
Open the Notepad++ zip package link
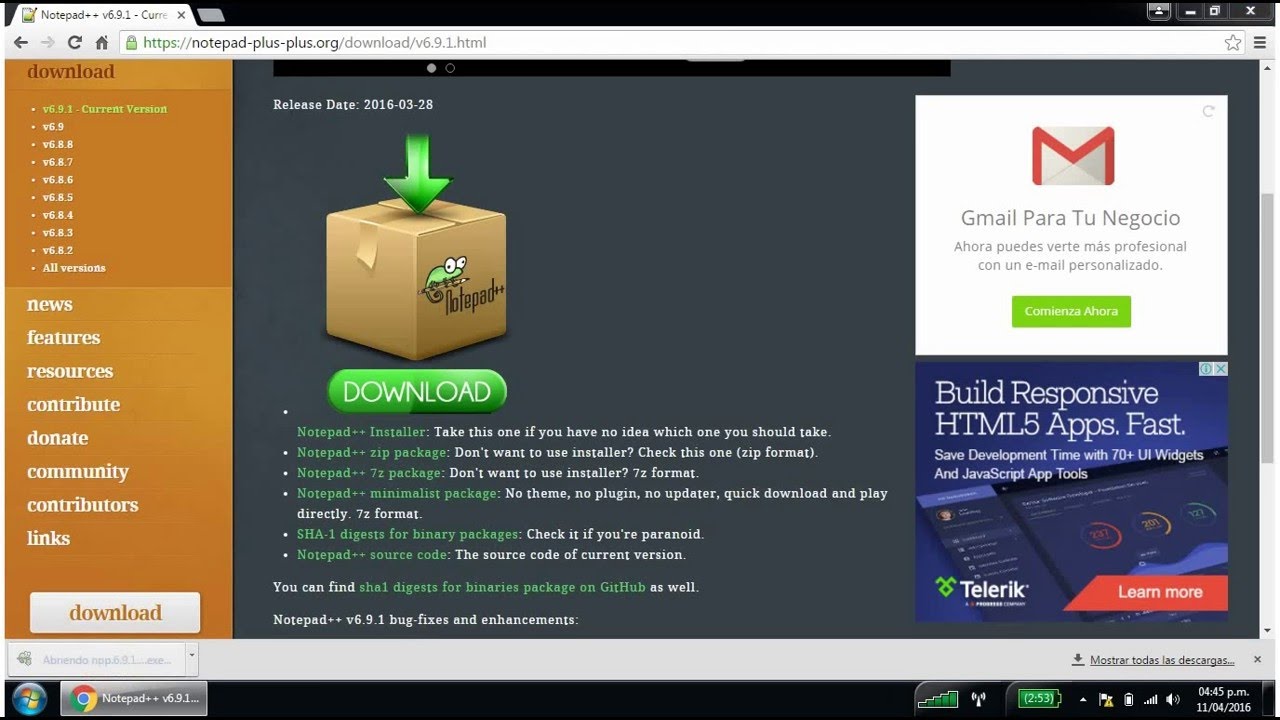point(371,452)
